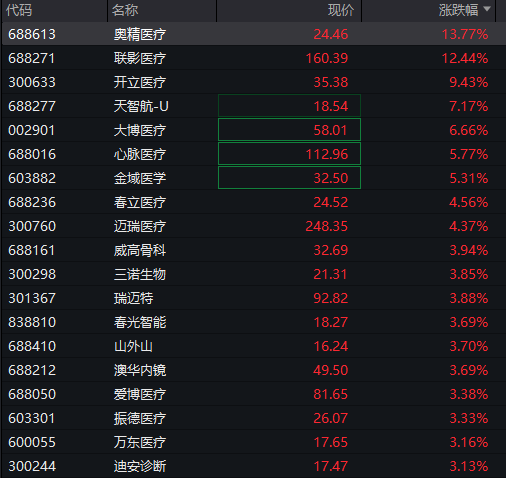Click the 涨跌幅 sort arrow icon
This screenshot has width=506, height=478.
pyautogui.click(x=487, y=9)
